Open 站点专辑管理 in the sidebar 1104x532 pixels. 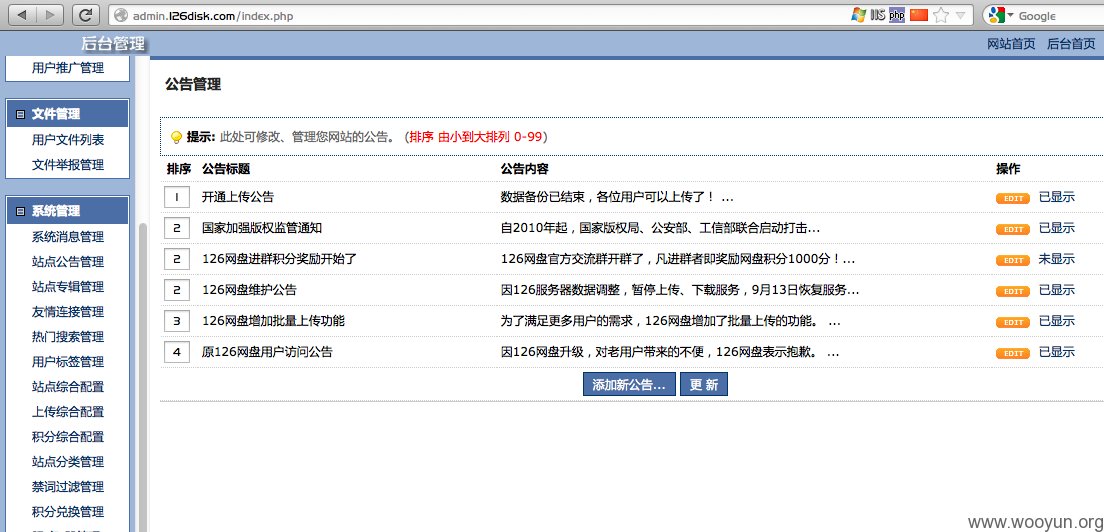coord(68,286)
